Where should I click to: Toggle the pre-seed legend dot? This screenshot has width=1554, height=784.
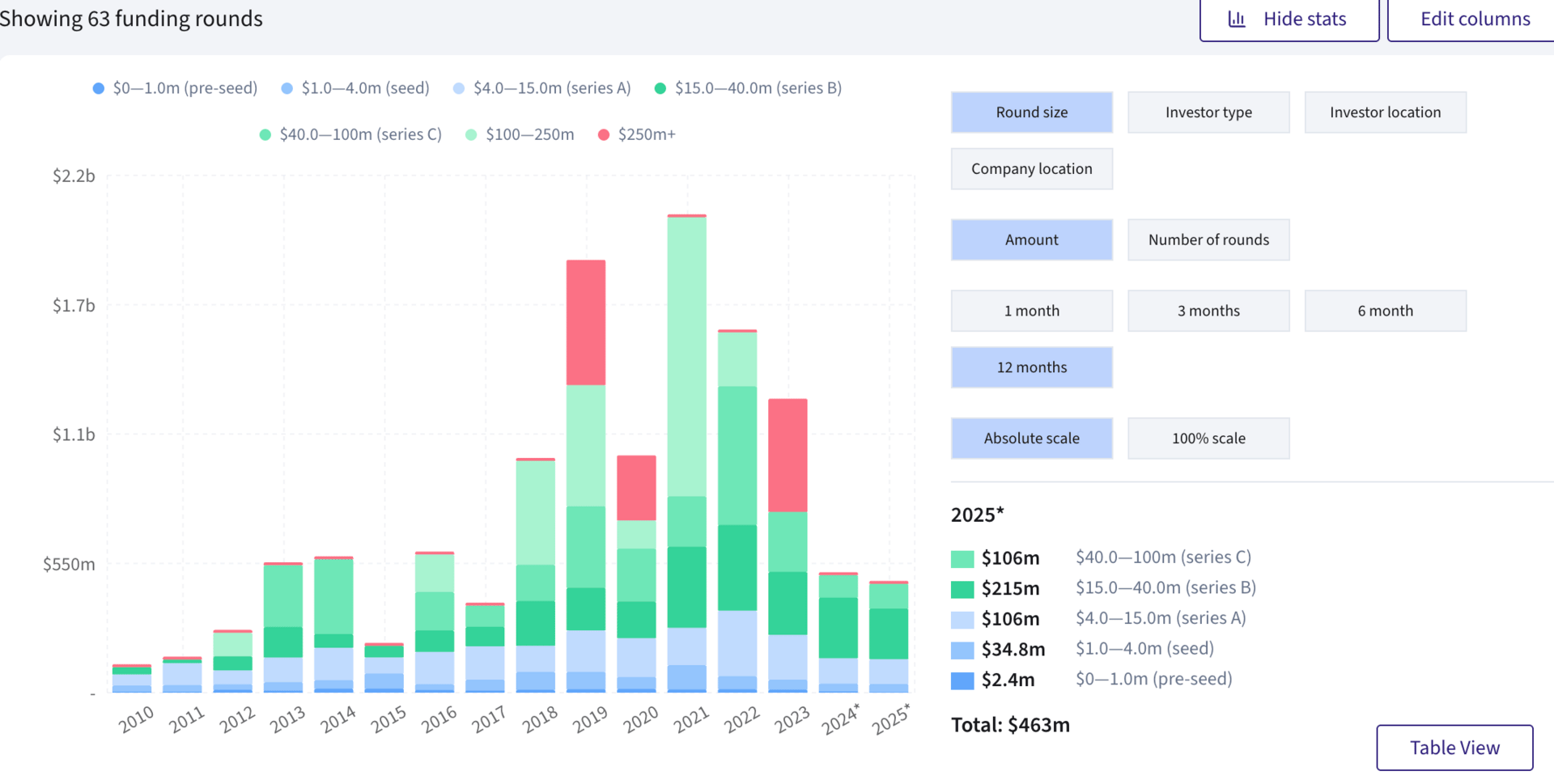[99, 88]
